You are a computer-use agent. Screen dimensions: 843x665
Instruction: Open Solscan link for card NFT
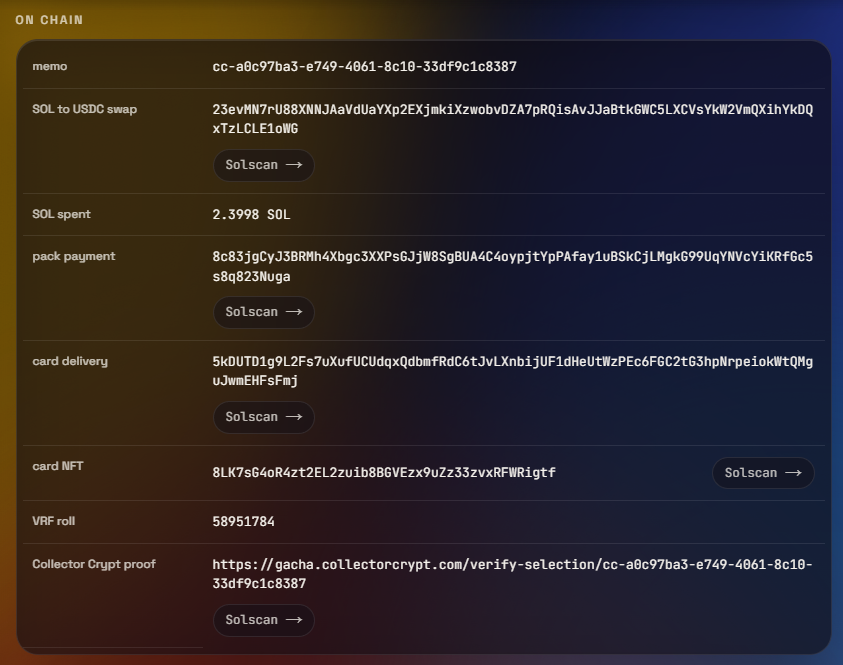pyautogui.click(x=763, y=473)
